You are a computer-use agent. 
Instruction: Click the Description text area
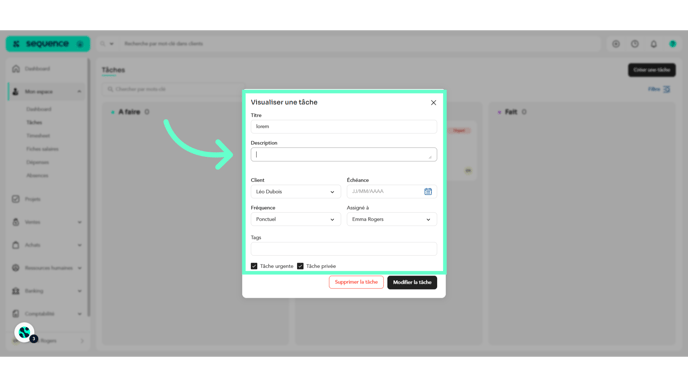coord(344,154)
